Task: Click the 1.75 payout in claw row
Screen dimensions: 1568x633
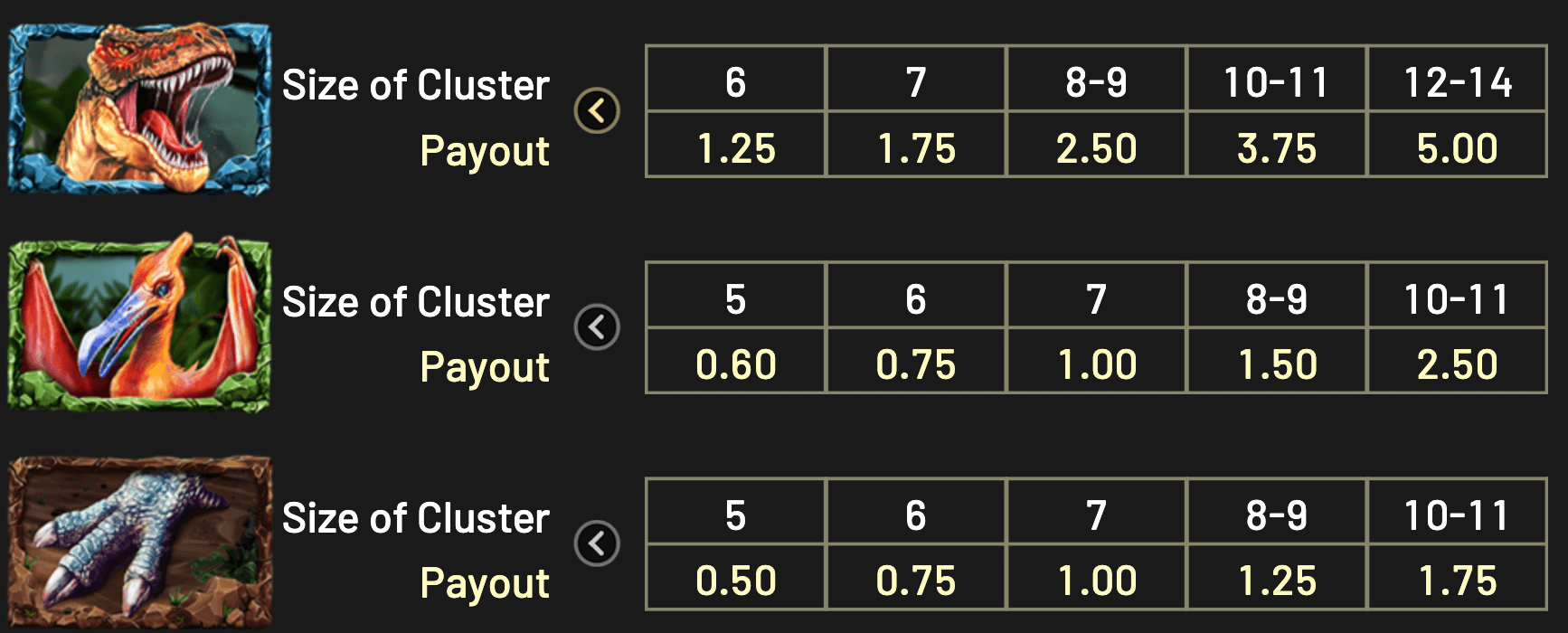Action: [x=1457, y=581]
